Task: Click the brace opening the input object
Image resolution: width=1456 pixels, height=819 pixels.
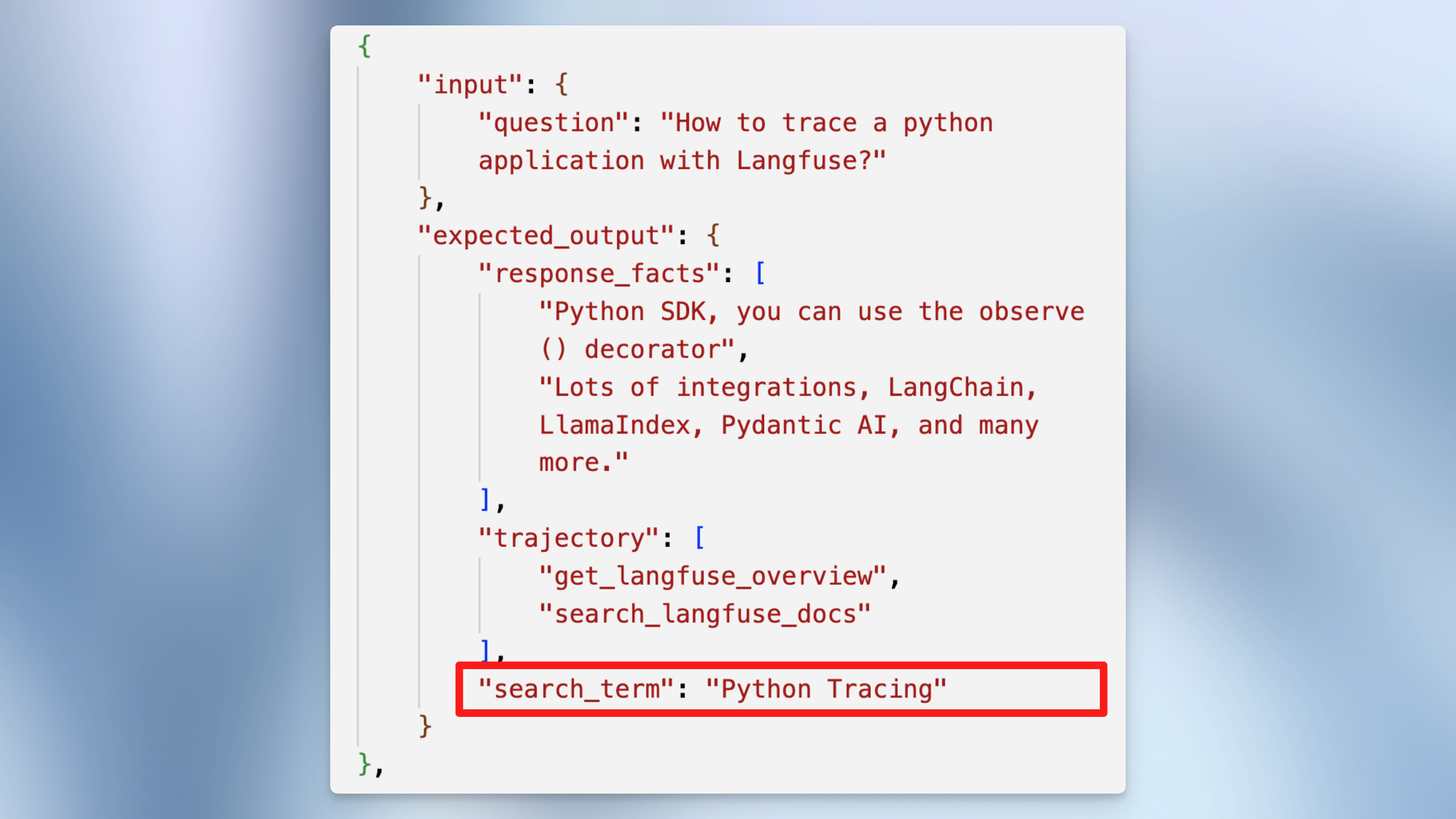Action: [x=561, y=85]
